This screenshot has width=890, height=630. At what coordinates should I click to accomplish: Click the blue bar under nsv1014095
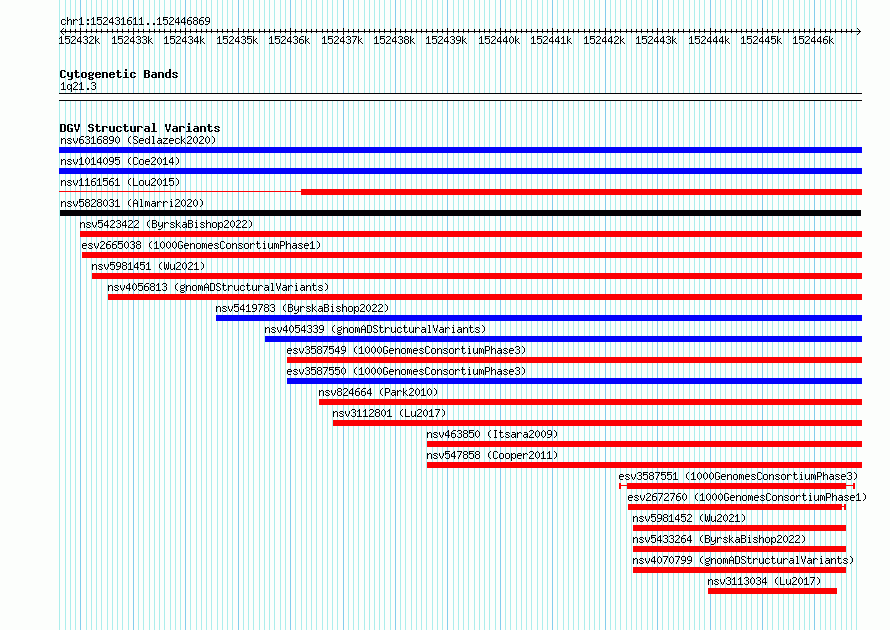[460, 171]
